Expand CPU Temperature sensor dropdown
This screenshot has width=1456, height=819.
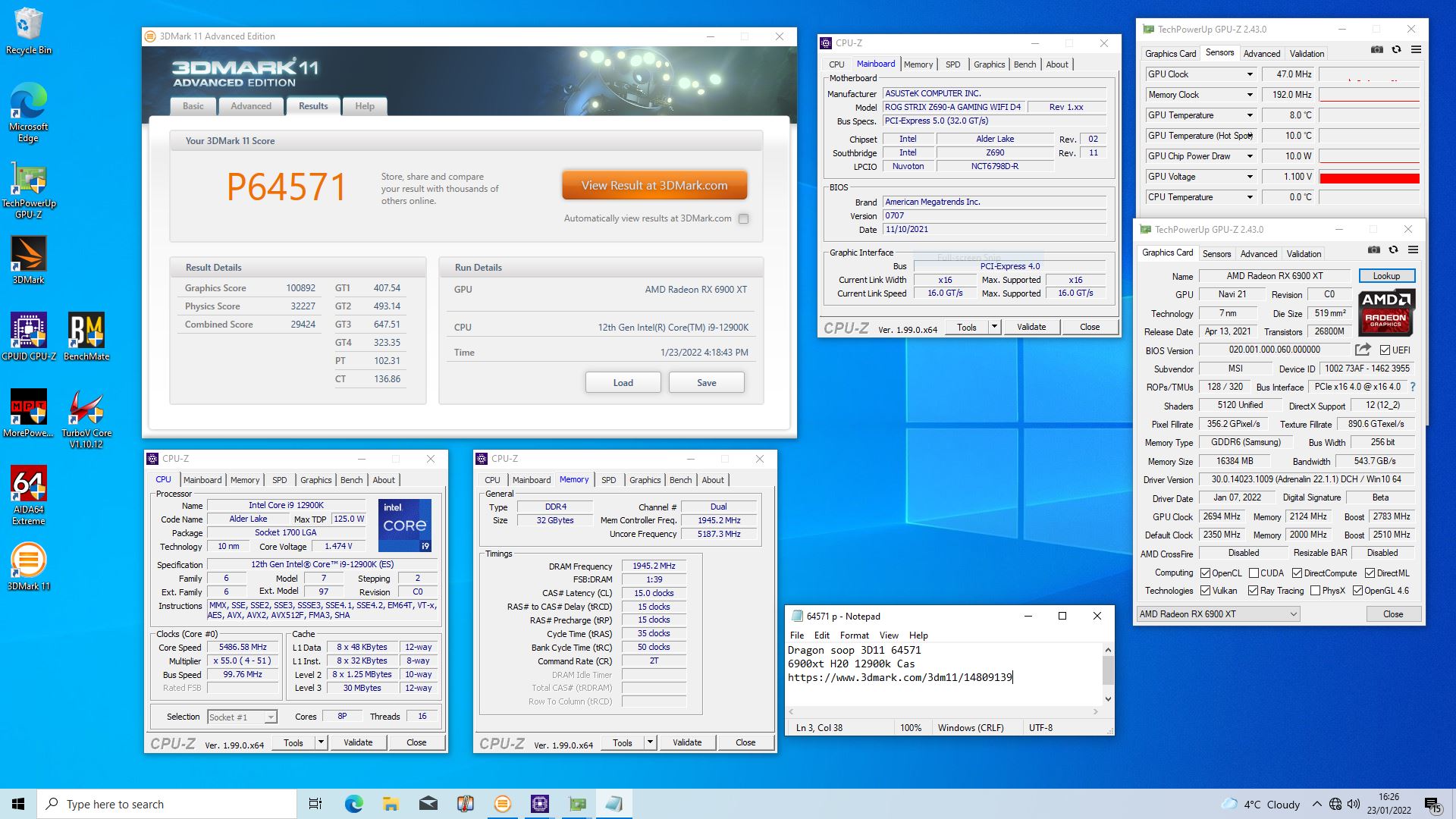pyautogui.click(x=1250, y=197)
